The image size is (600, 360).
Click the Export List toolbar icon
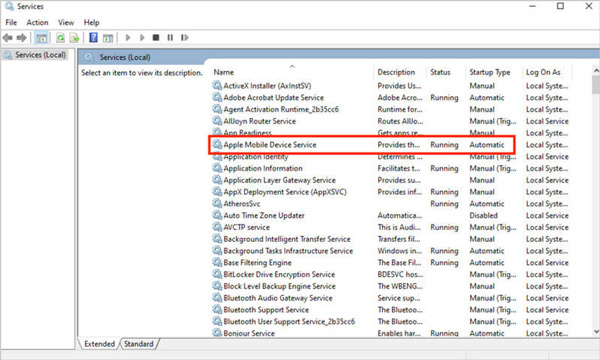tap(74, 37)
